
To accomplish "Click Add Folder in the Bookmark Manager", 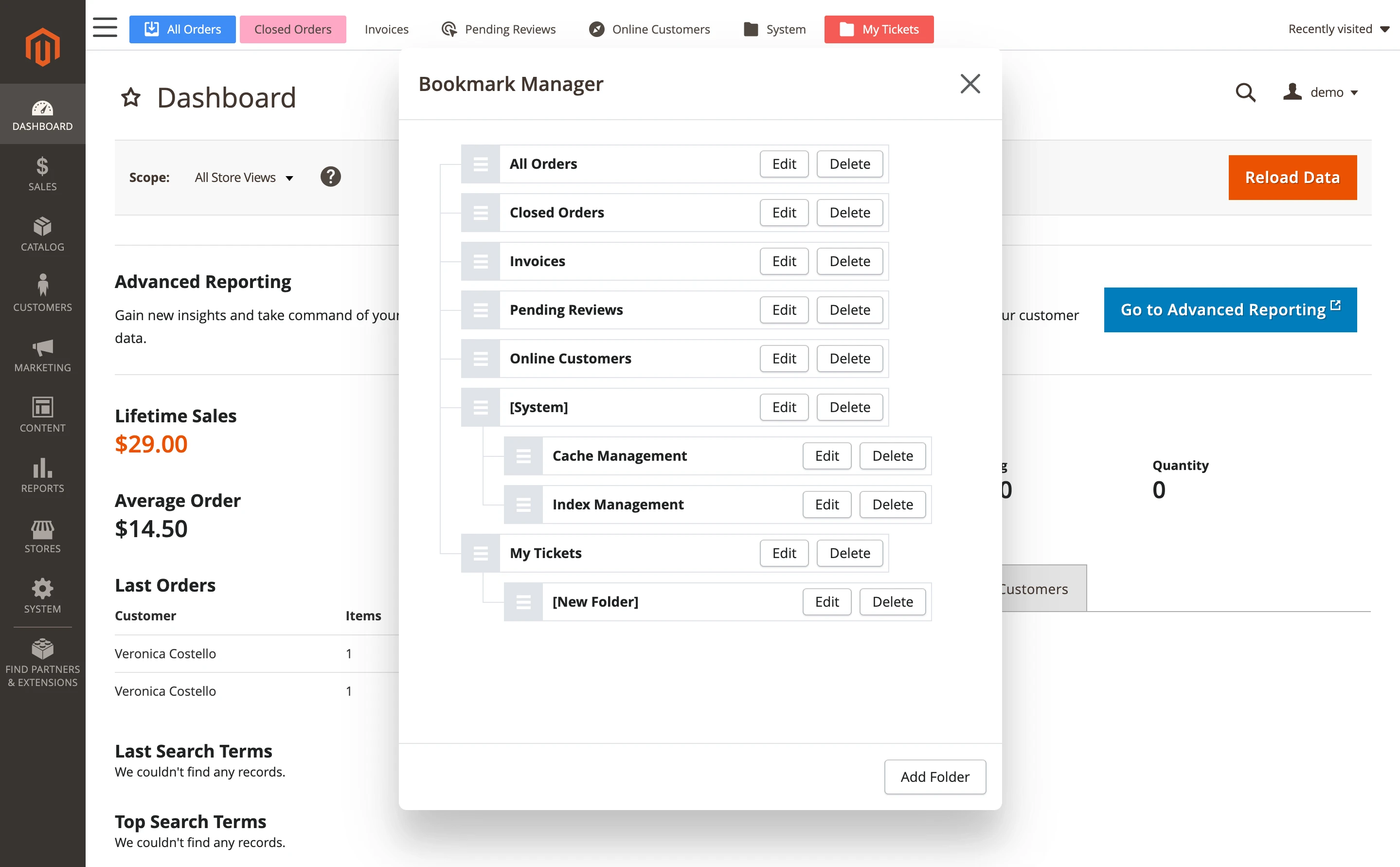I will coord(934,777).
